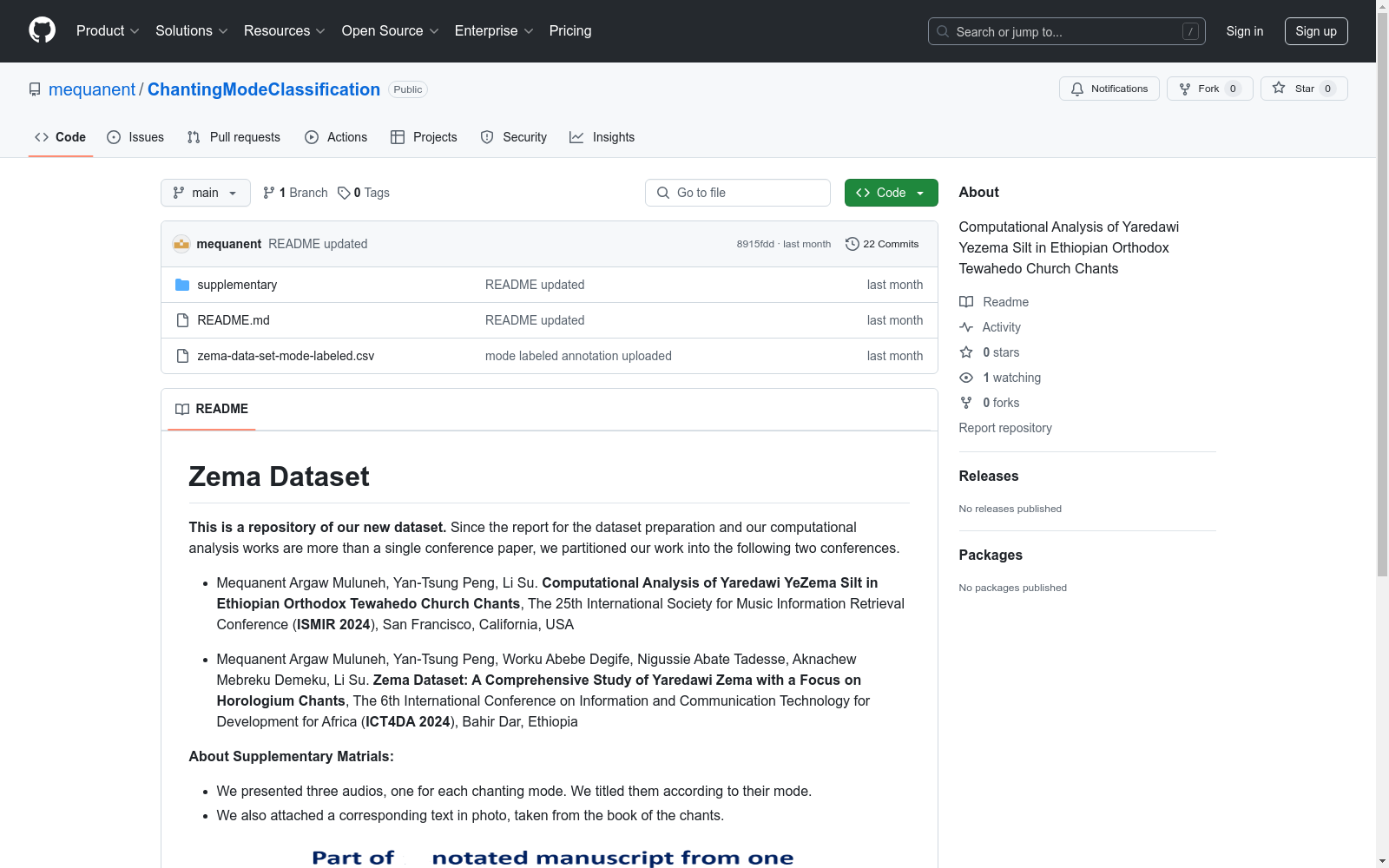Click the branch icon next to 1 Branch

pos(269,193)
